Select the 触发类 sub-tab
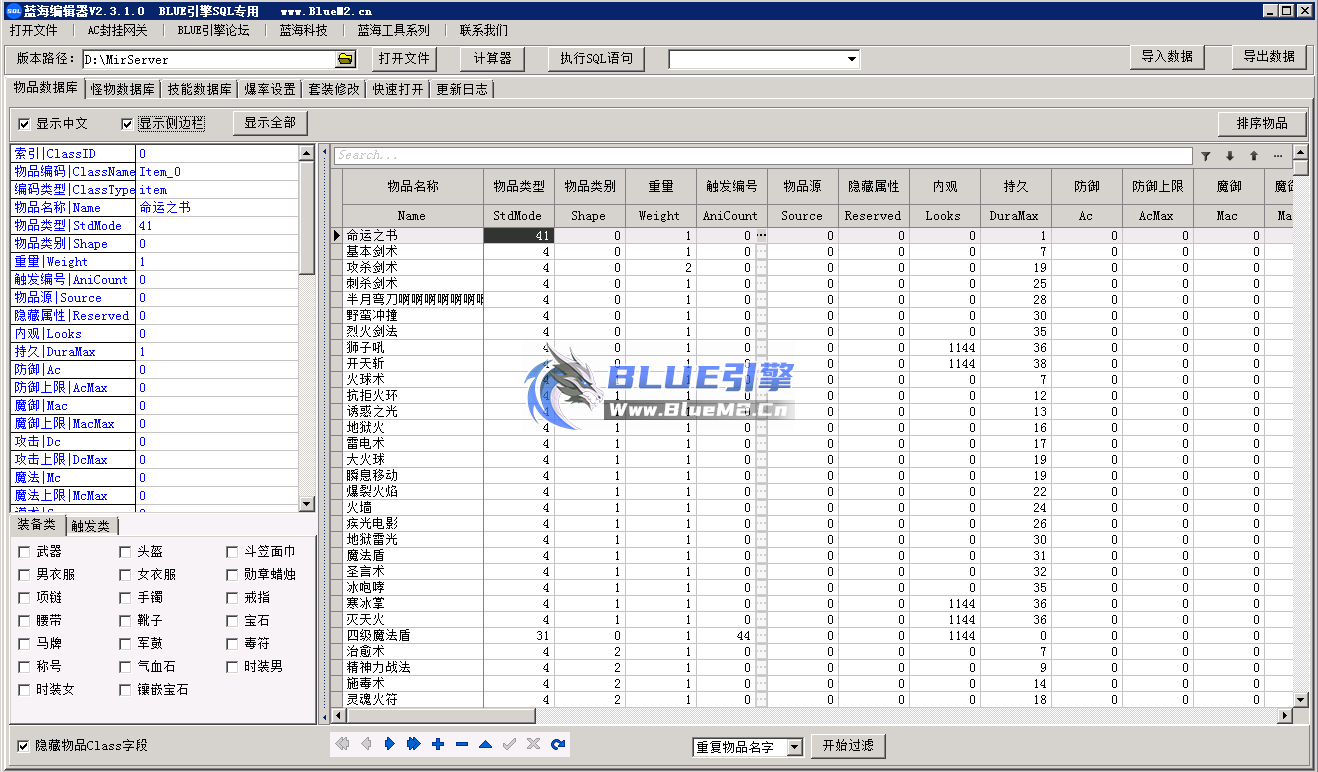This screenshot has width=1318, height=772. (91, 526)
